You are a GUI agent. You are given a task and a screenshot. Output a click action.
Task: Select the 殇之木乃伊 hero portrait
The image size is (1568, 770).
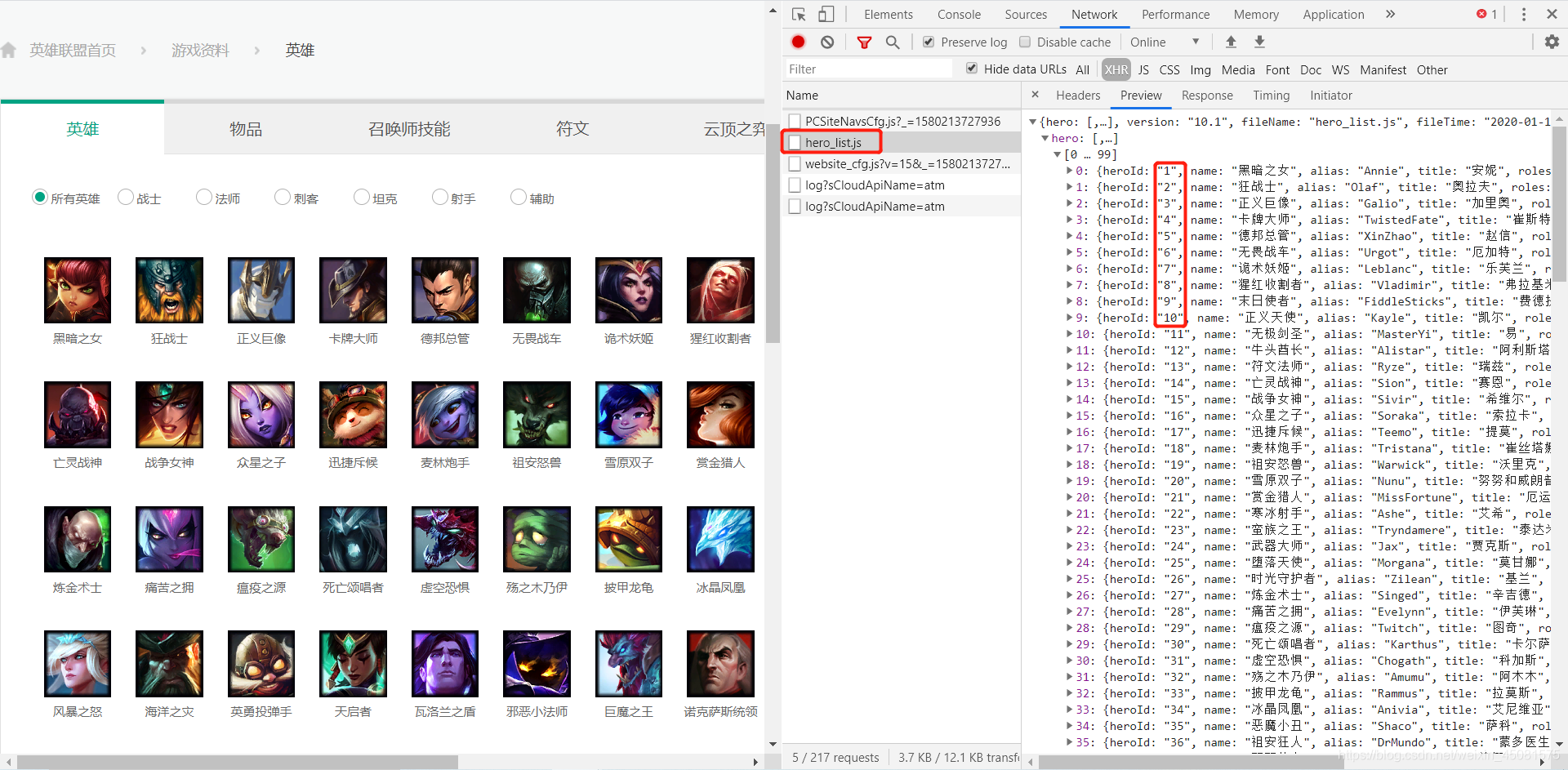tap(537, 539)
